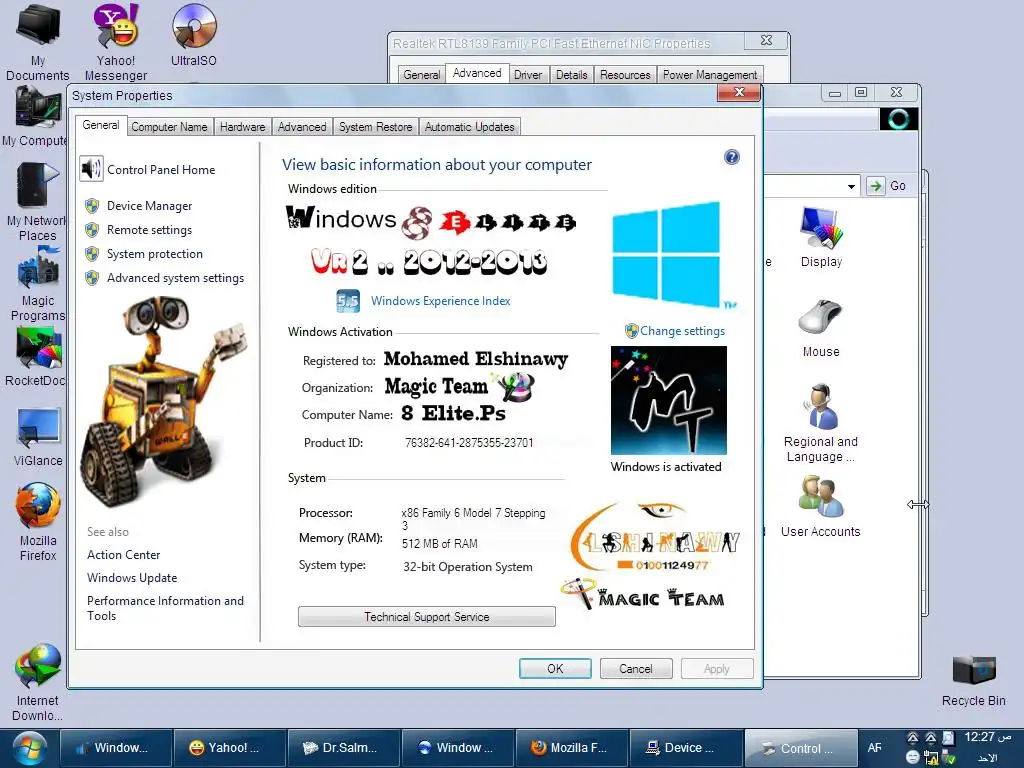Open the Control Panel Home link

[x=161, y=170]
